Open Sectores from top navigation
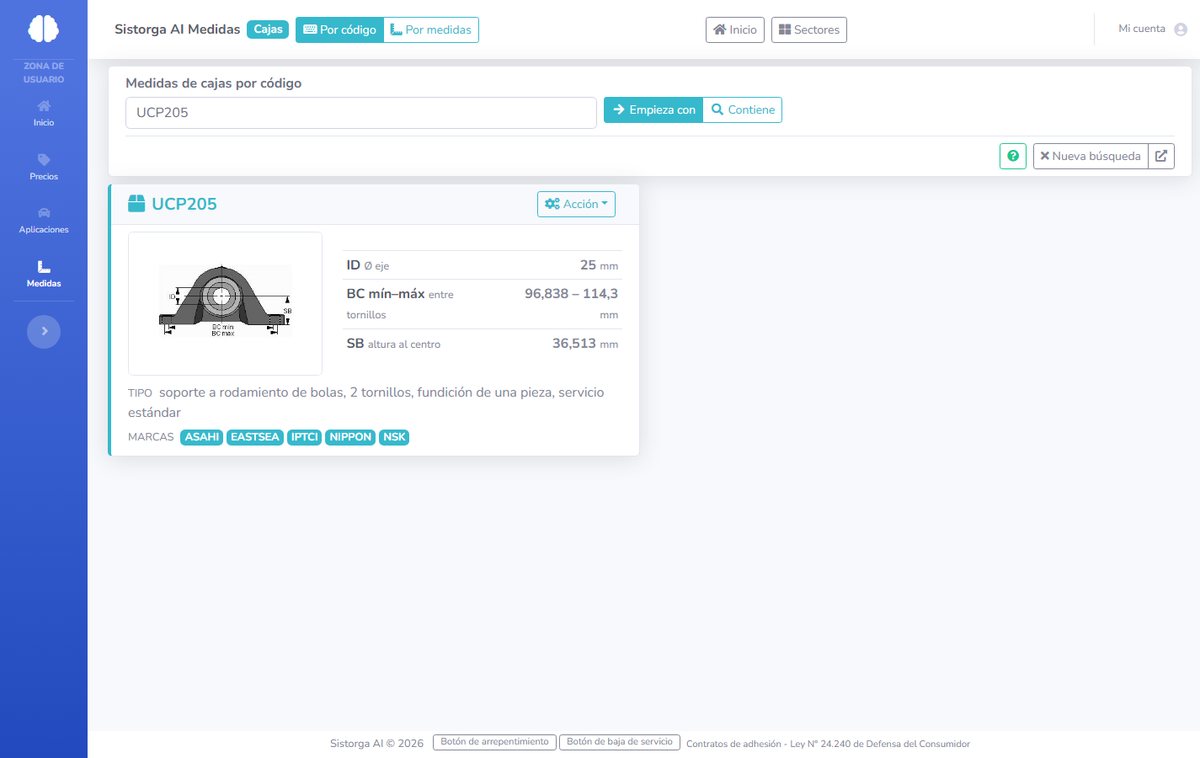The width and height of the screenshot is (1200, 758). click(809, 30)
